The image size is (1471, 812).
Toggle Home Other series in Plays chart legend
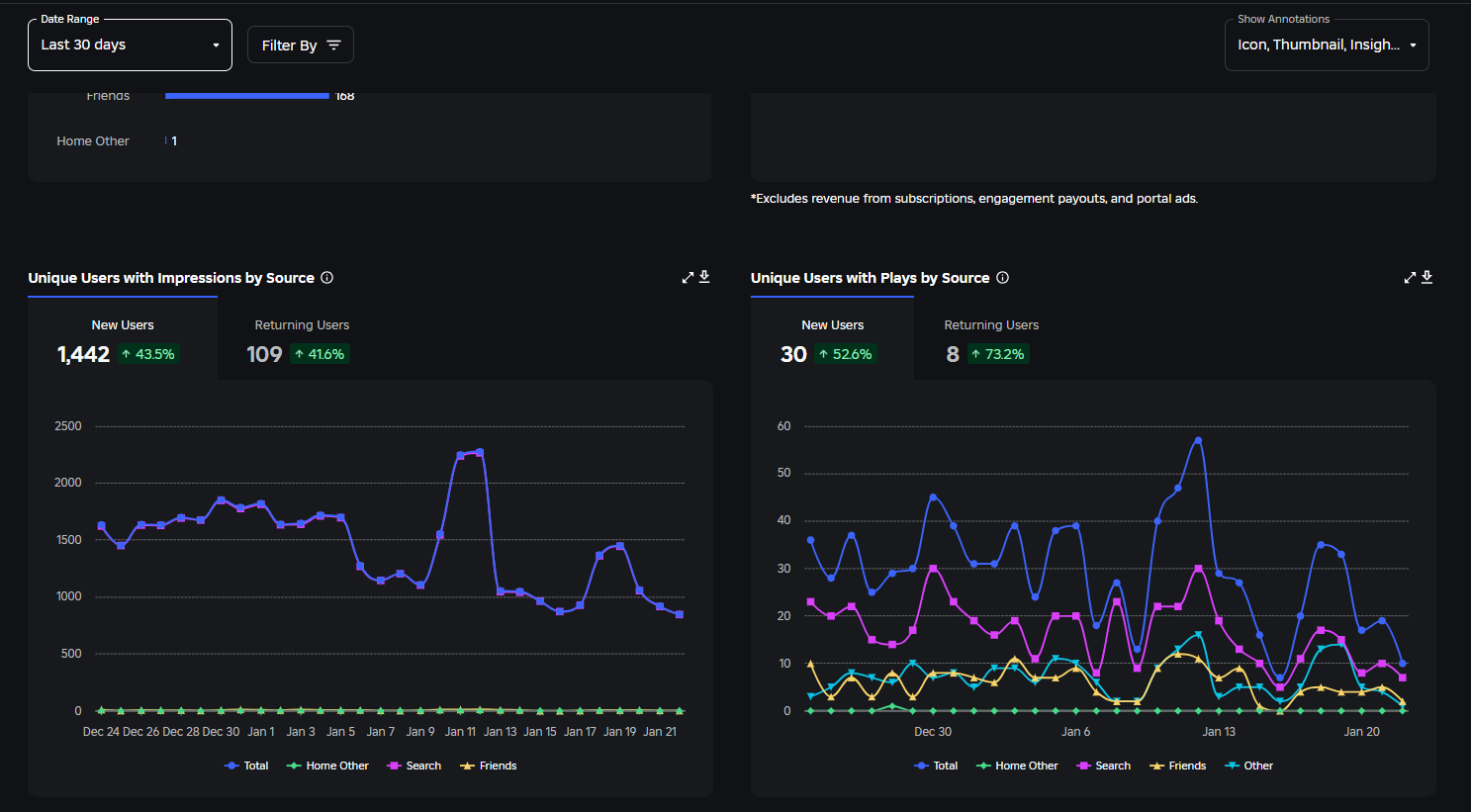point(1017,766)
